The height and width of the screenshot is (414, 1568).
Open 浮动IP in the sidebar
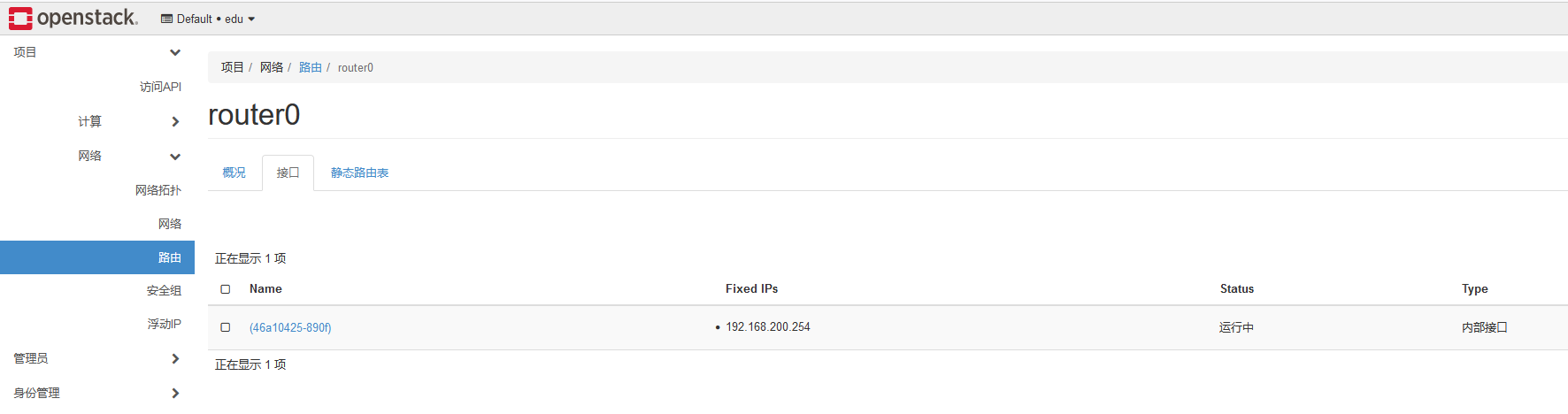point(164,324)
